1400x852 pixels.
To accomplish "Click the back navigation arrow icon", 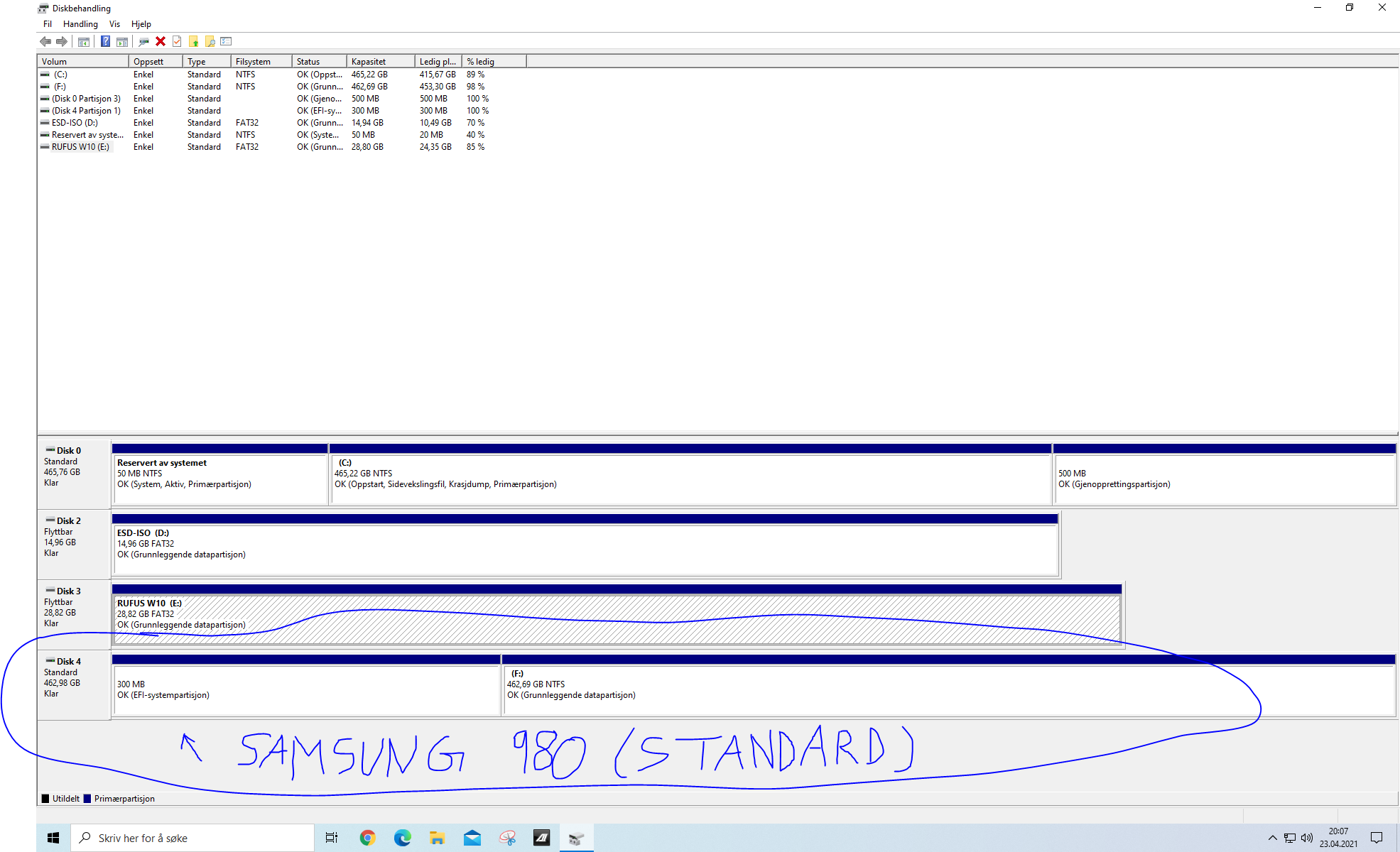I will [47, 41].
